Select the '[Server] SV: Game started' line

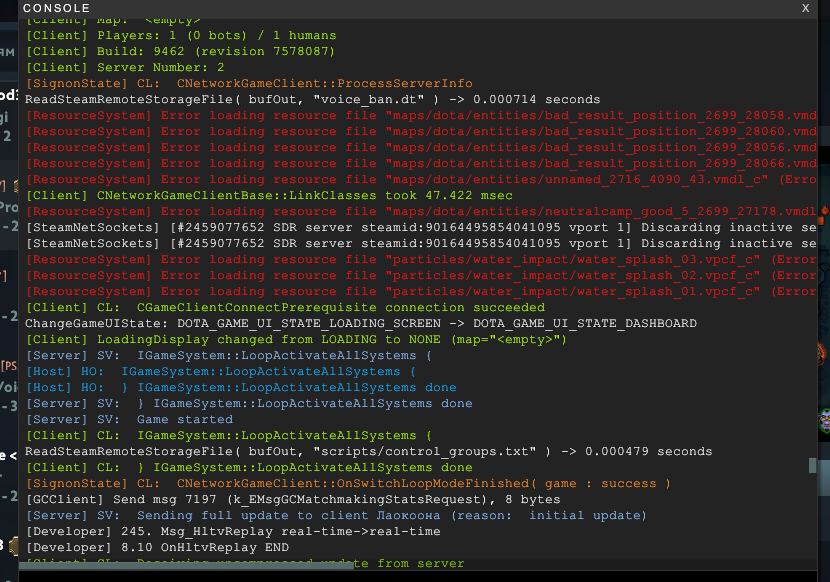(129, 419)
